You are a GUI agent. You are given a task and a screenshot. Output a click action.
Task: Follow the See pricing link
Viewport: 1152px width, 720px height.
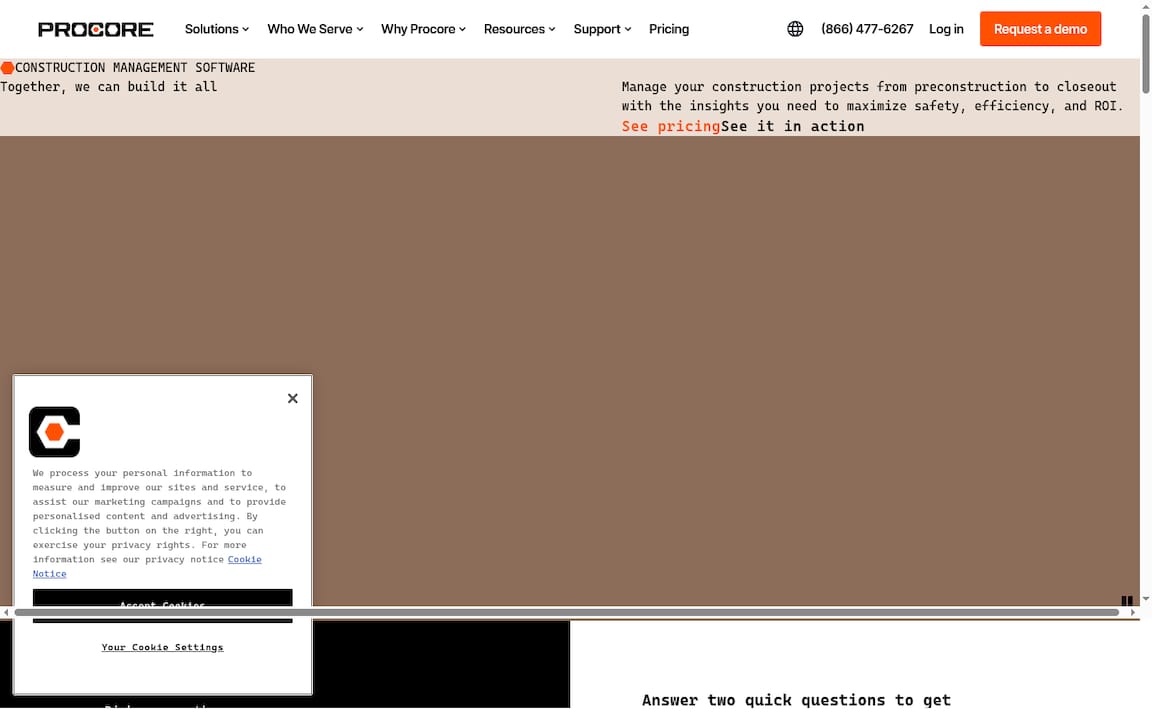(671, 126)
